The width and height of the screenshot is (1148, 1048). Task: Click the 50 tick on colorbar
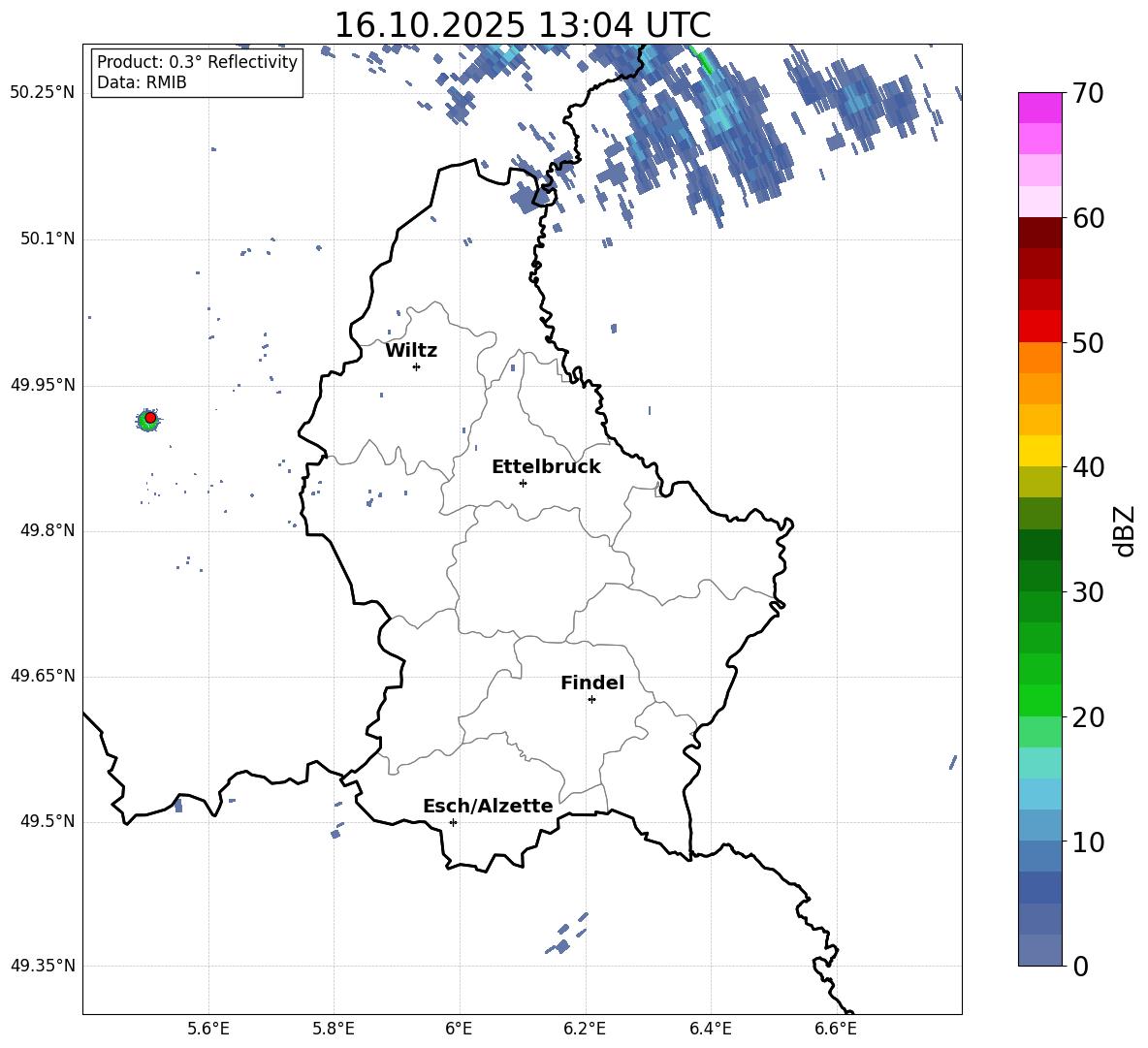1088,343
